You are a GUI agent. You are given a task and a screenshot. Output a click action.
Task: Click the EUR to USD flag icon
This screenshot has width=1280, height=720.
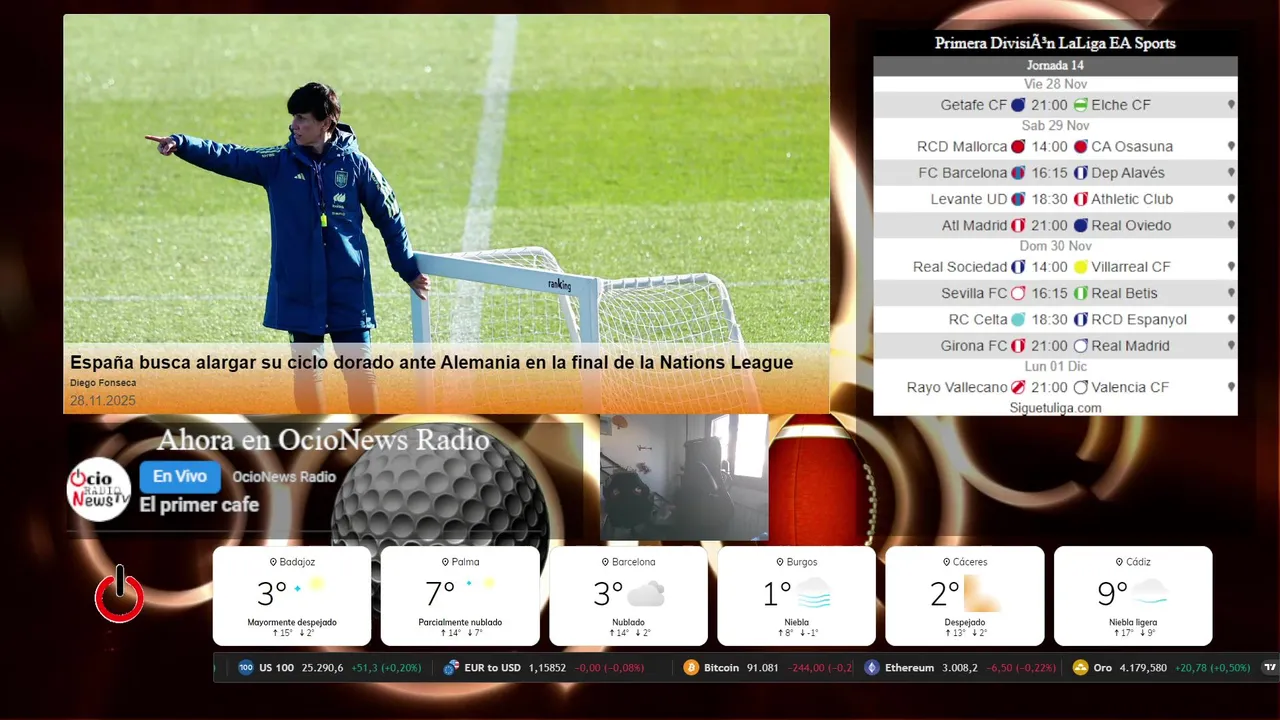coord(451,668)
